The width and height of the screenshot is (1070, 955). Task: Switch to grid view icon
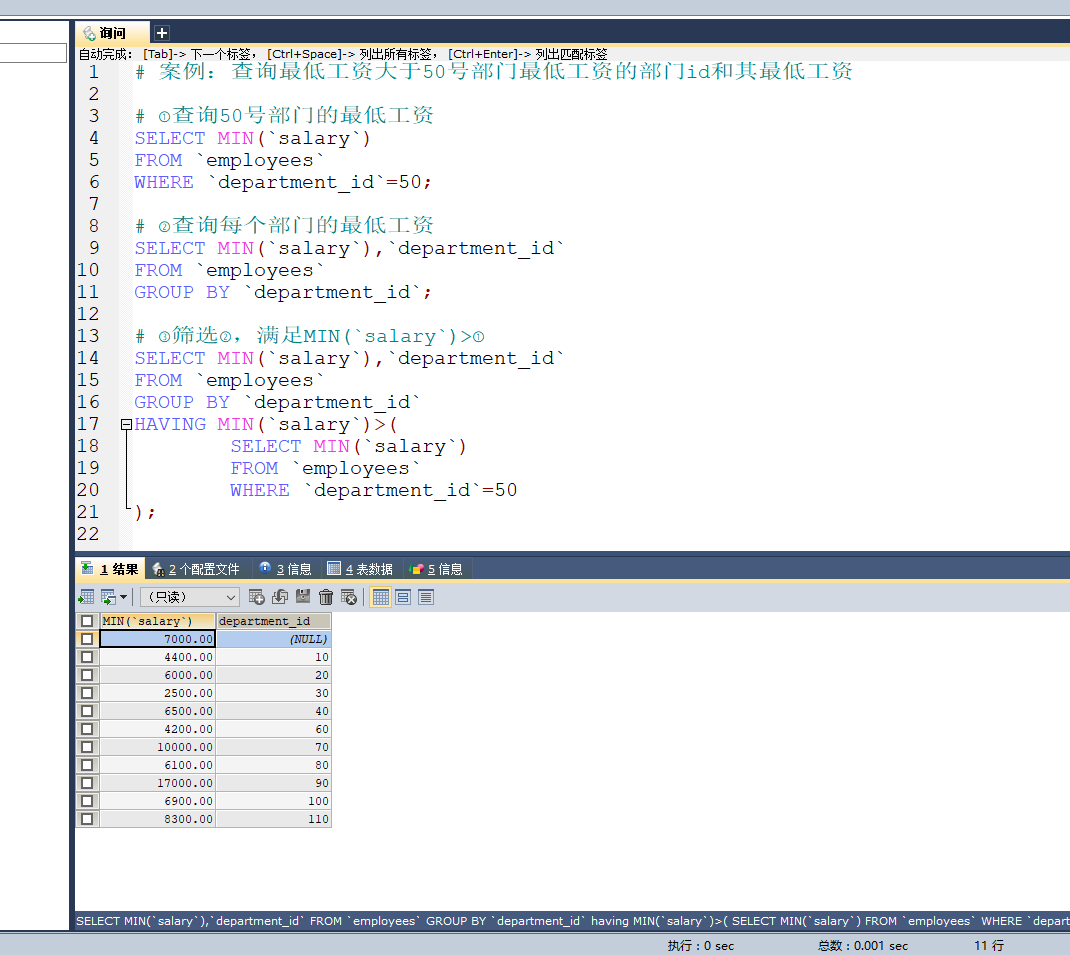point(381,597)
